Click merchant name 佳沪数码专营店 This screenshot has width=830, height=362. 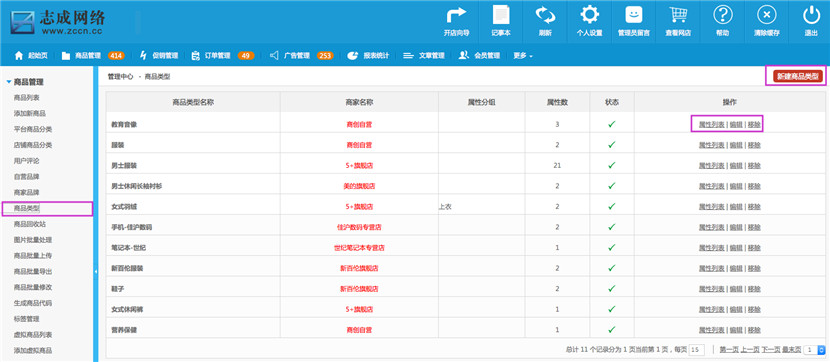pos(359,227)
